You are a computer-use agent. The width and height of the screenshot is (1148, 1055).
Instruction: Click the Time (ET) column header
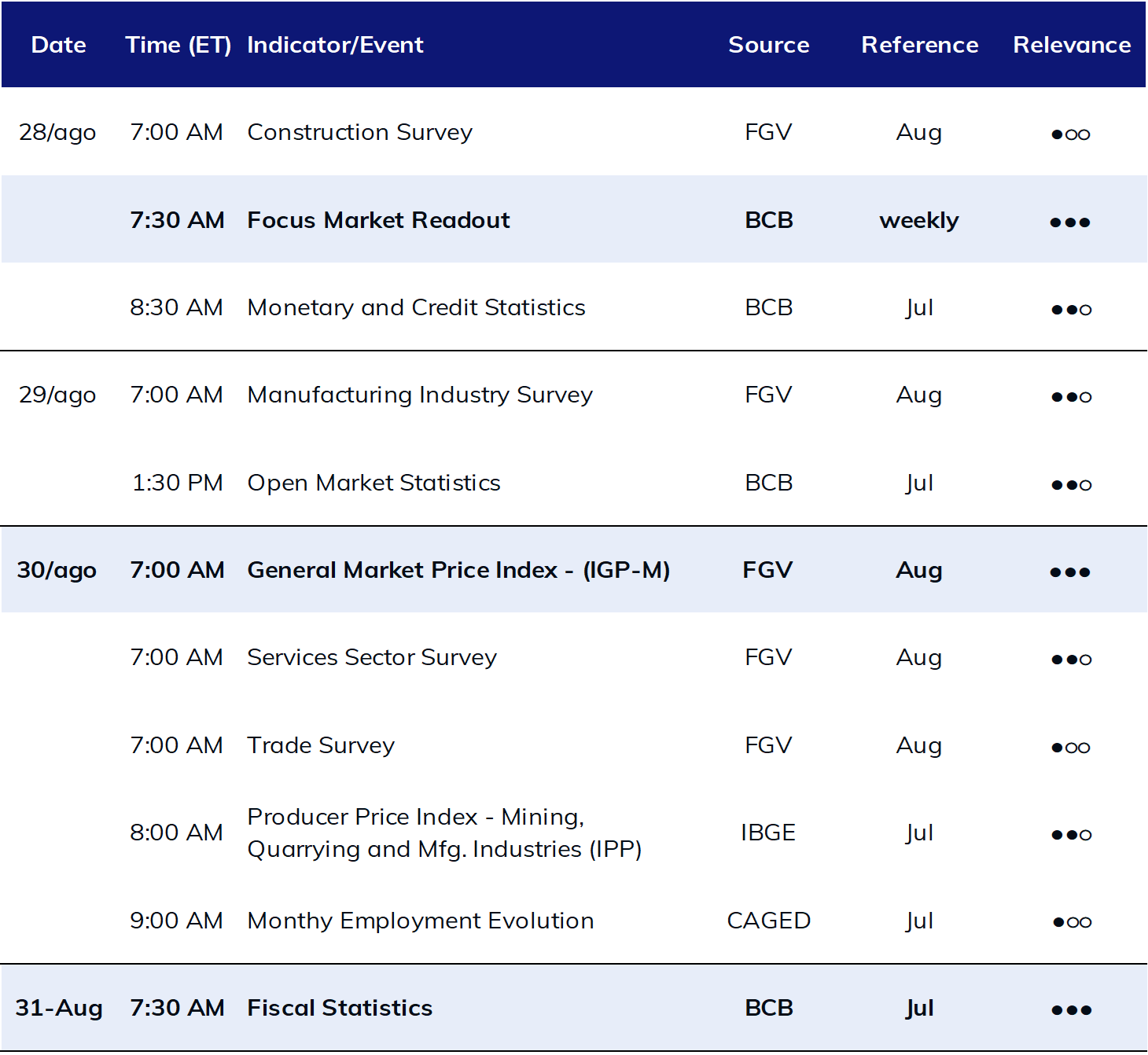click(x=178, y=45)
